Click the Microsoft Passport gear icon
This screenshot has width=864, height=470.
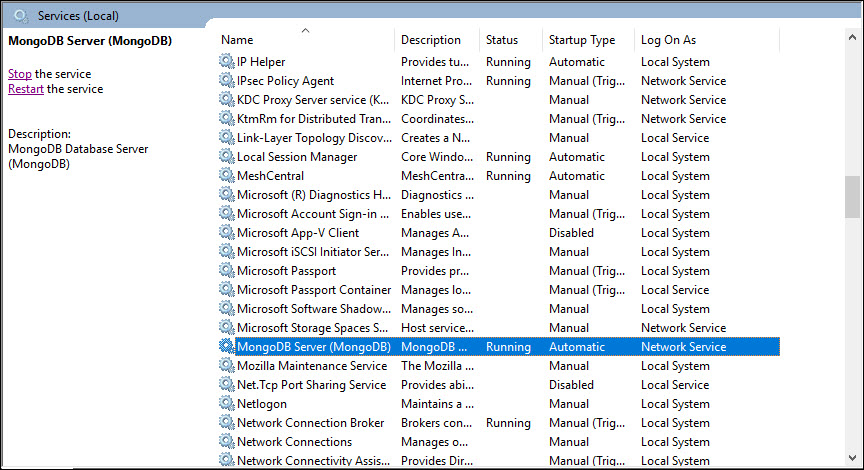pos(226,271)
